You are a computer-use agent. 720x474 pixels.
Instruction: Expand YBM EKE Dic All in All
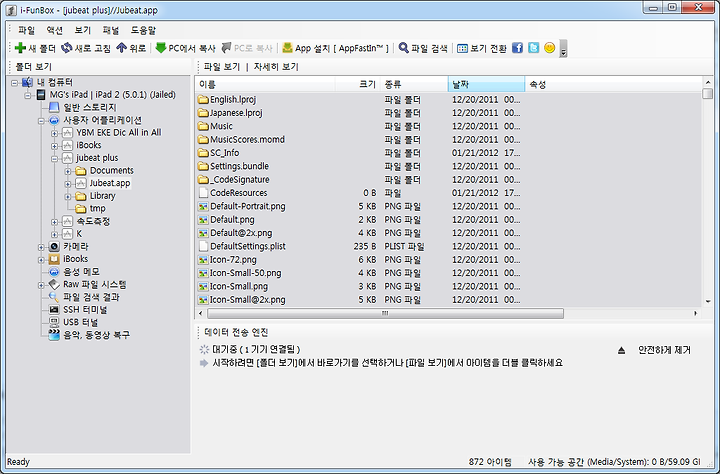point(54,133)
